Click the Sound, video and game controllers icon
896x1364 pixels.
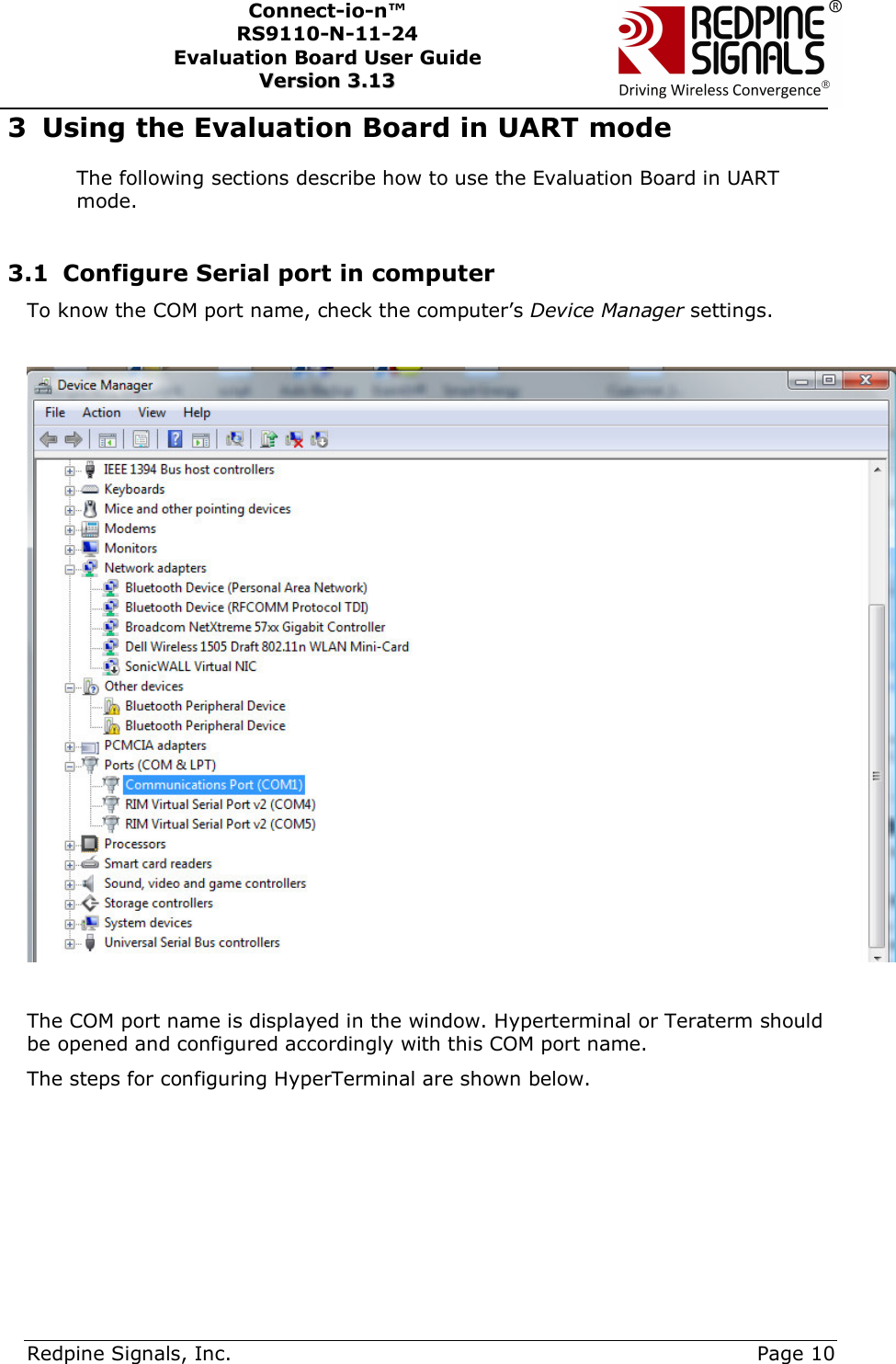90,883
